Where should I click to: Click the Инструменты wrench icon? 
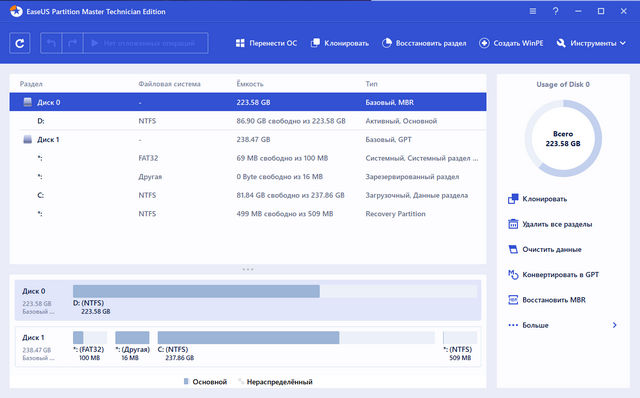pos(561,43)
